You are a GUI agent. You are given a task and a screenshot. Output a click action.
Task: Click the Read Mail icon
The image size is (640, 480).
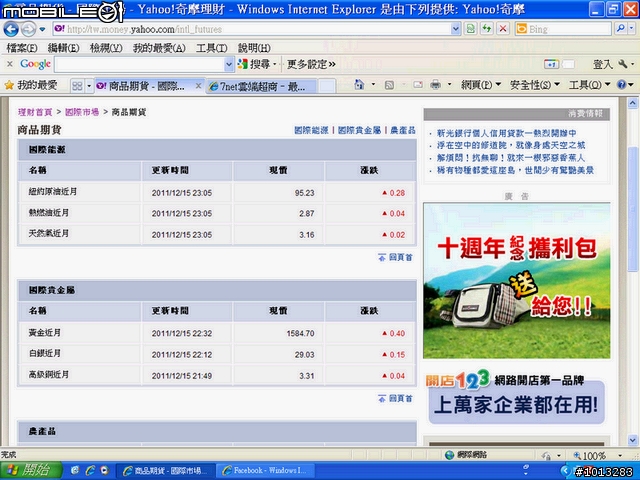point(418,85)
